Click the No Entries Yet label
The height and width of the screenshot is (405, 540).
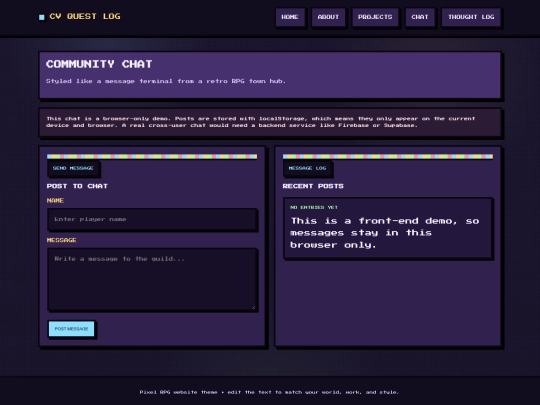point(314,207)
